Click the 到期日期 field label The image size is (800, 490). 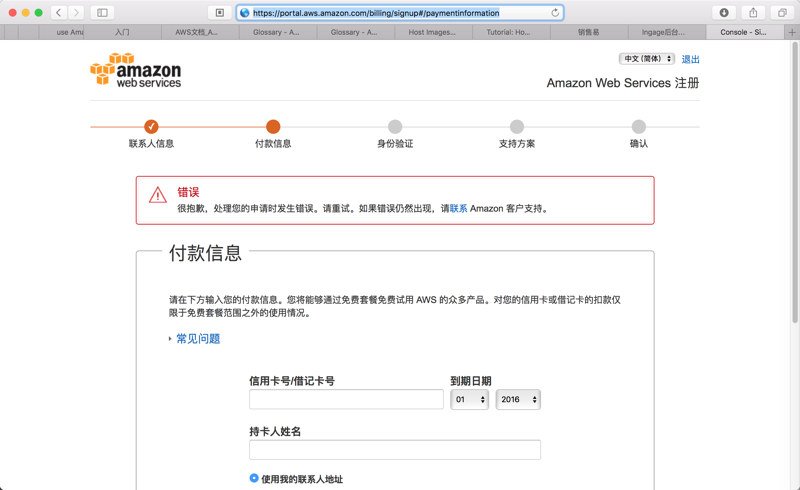pos(471,381)
